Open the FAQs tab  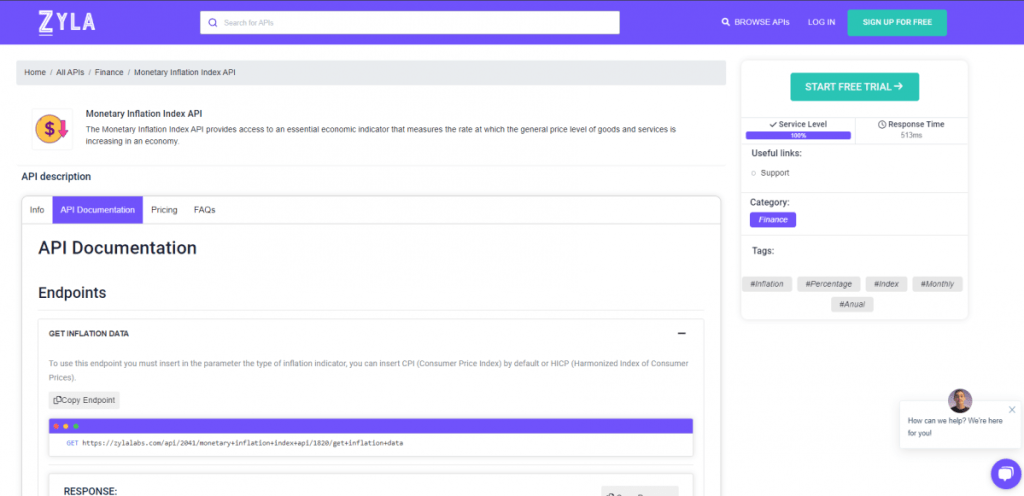point(204,210)
